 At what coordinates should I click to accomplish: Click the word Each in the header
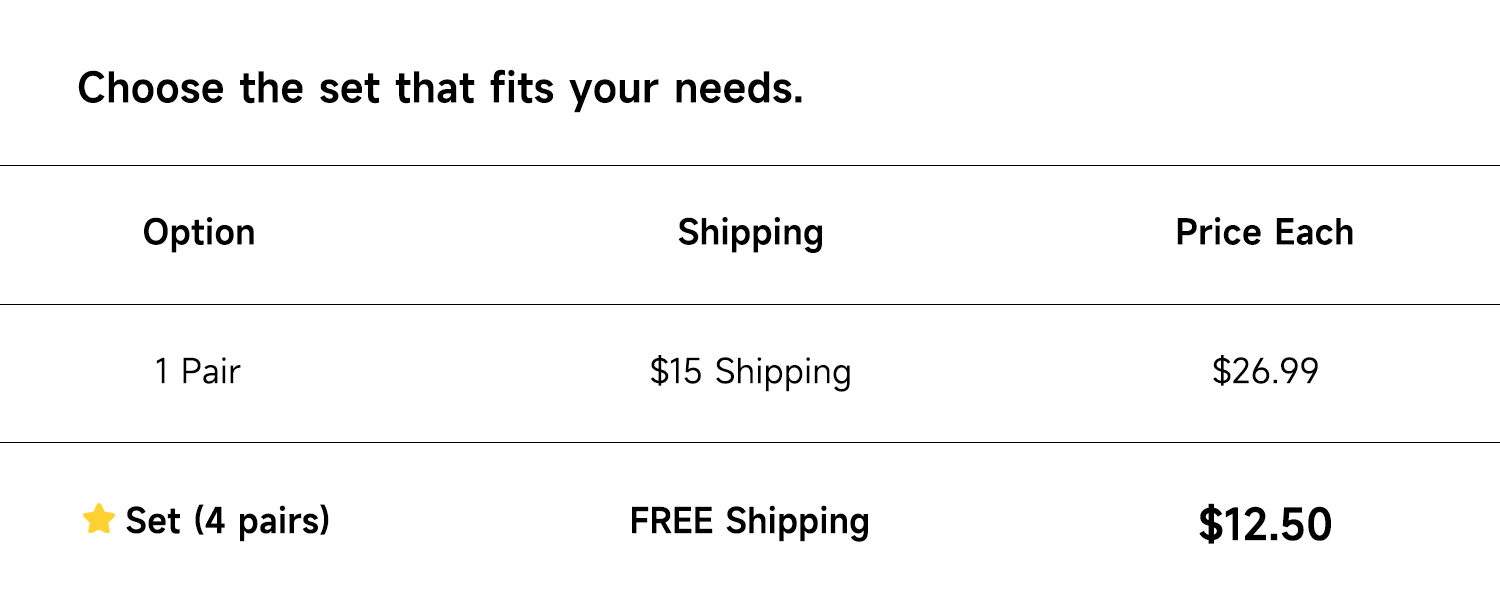[1312, 232]
